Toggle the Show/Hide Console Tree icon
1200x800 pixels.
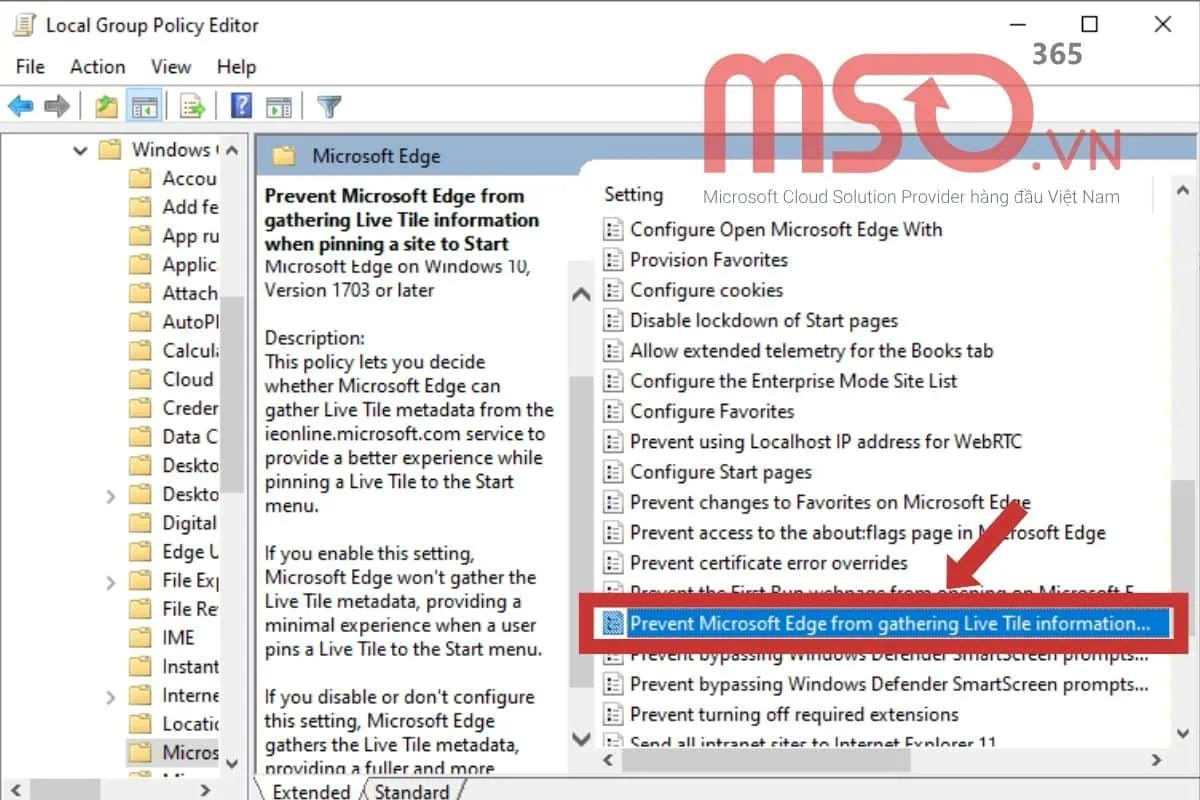pyautogui.click(x=142, y=104)
